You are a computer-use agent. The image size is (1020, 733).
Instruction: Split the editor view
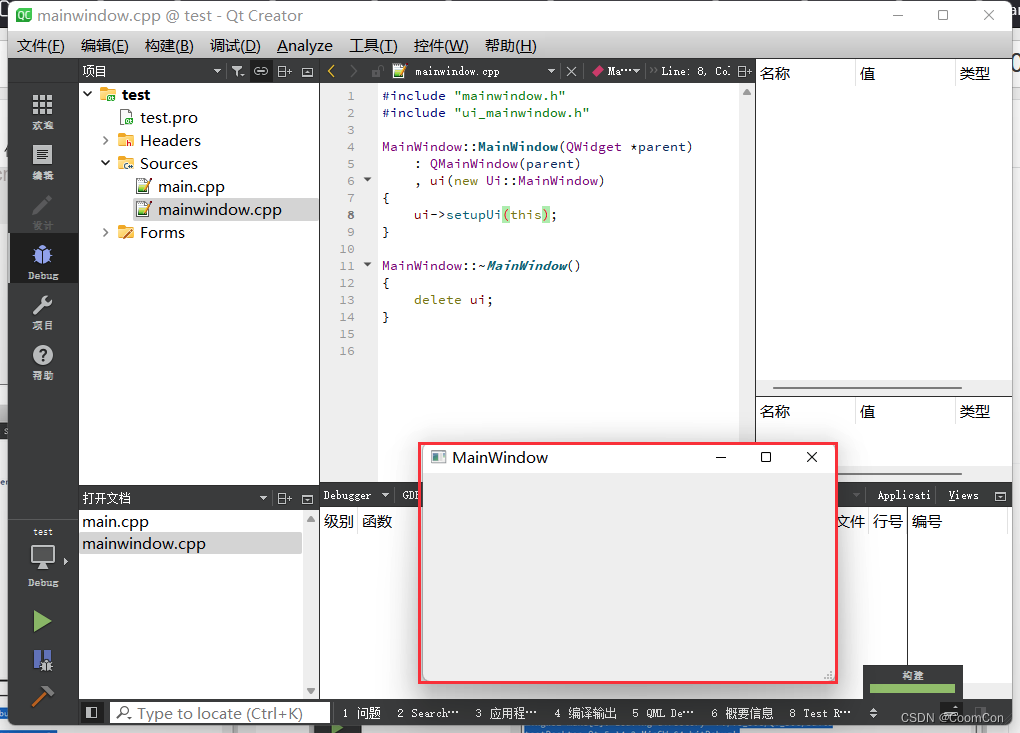coord(745,71)
